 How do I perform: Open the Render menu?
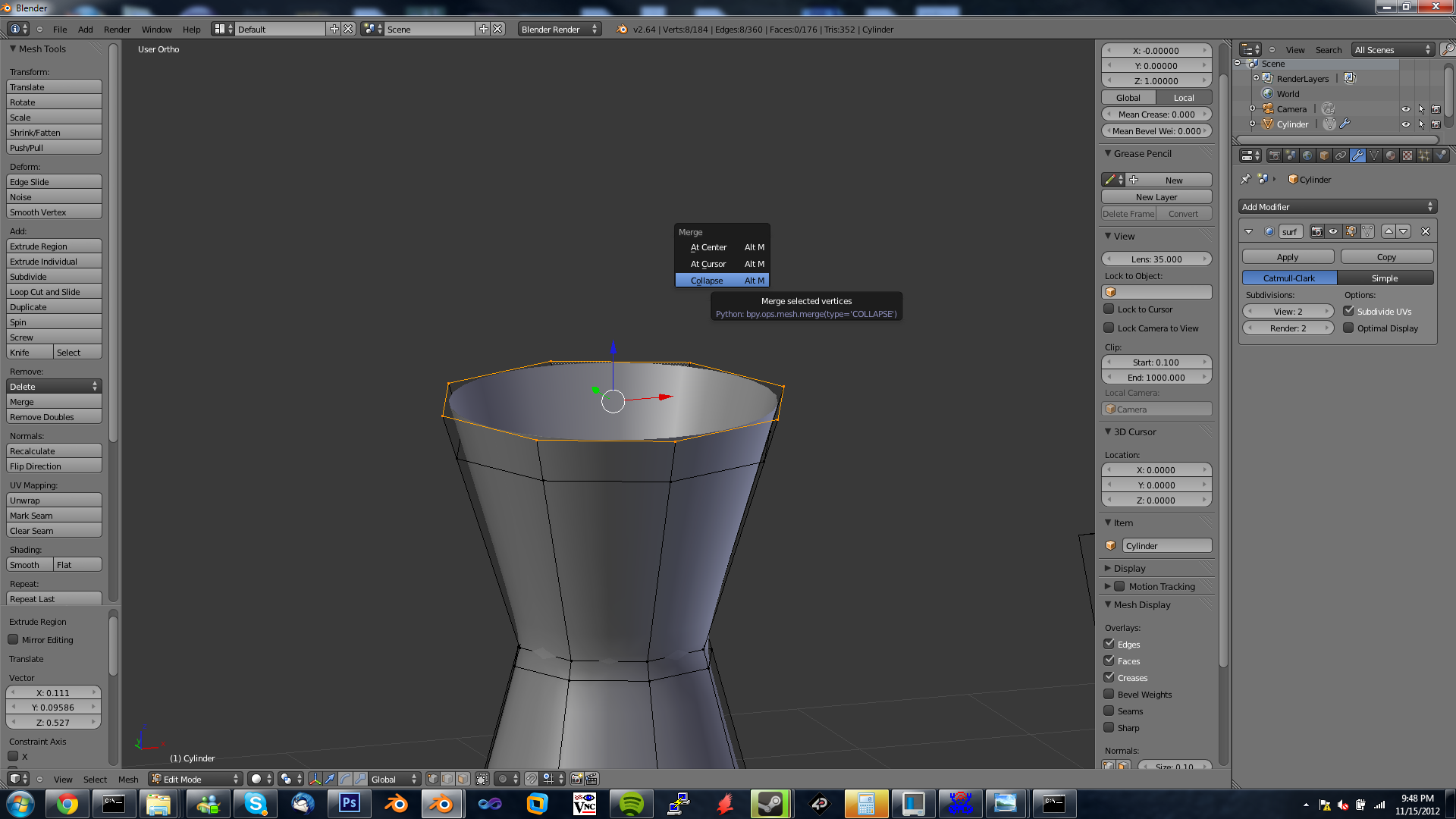(x=117, y=29)
